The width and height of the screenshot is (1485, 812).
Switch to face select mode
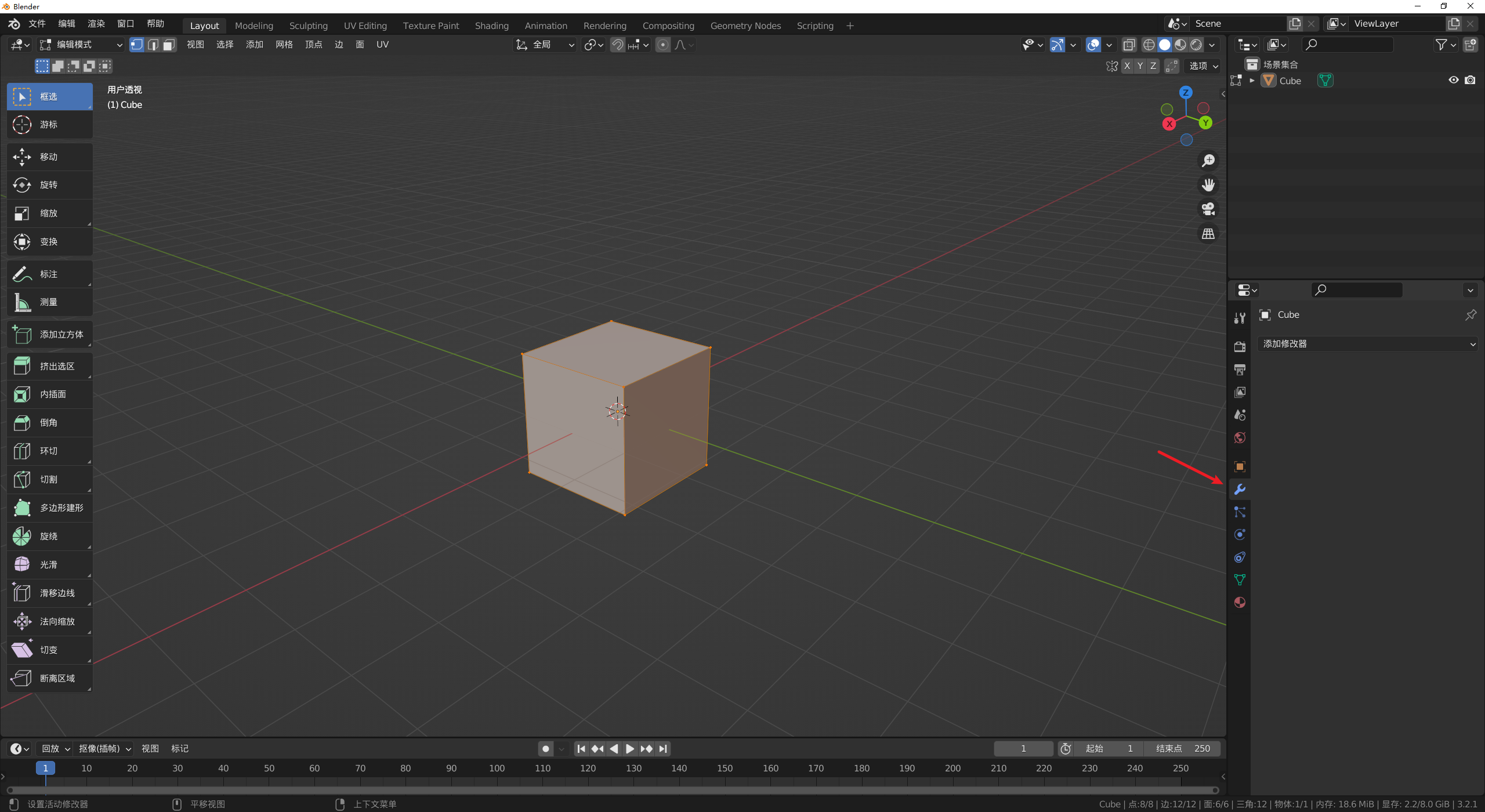(x=169, y=45)
